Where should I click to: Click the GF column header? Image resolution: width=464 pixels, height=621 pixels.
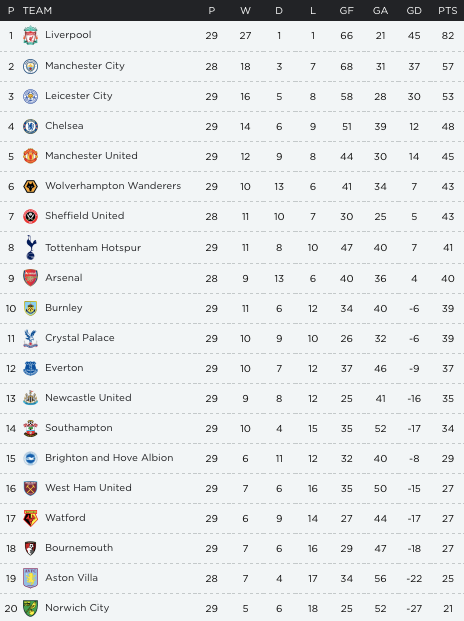point(346,11)
